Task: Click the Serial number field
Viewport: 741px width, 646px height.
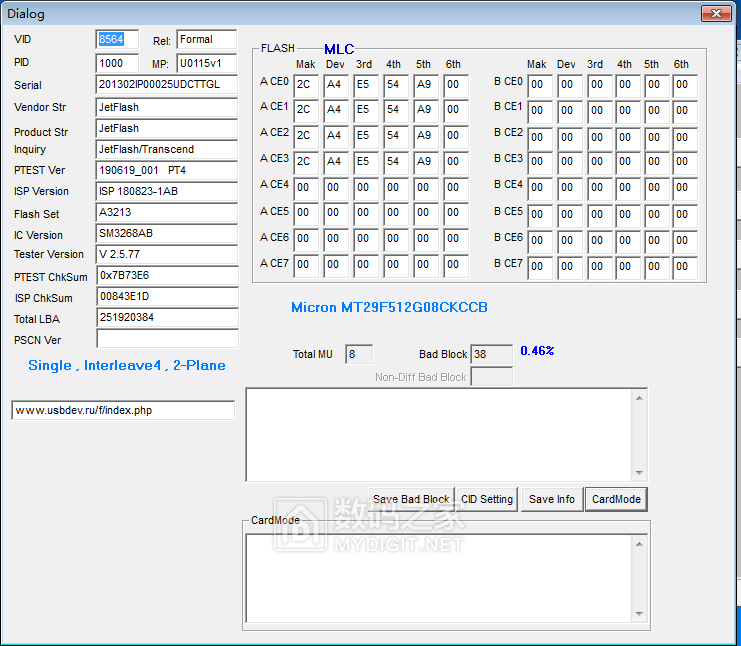Action: tap(167, 85)
